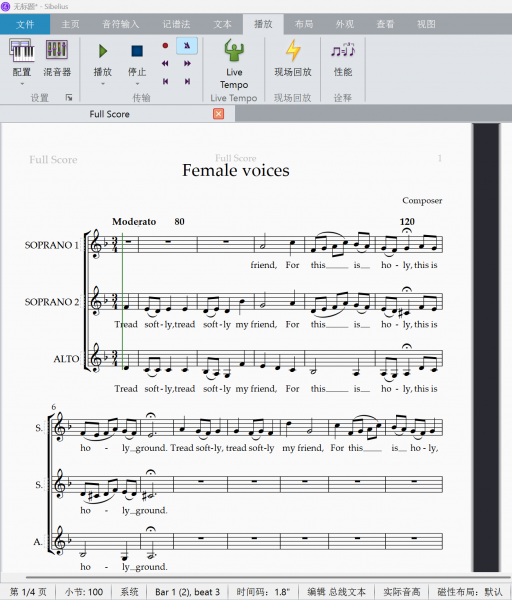Open the 混音器 mixer icon
The width and height of the screenshot is (512, 600).
pyautogui.click(x=57, y=49)
